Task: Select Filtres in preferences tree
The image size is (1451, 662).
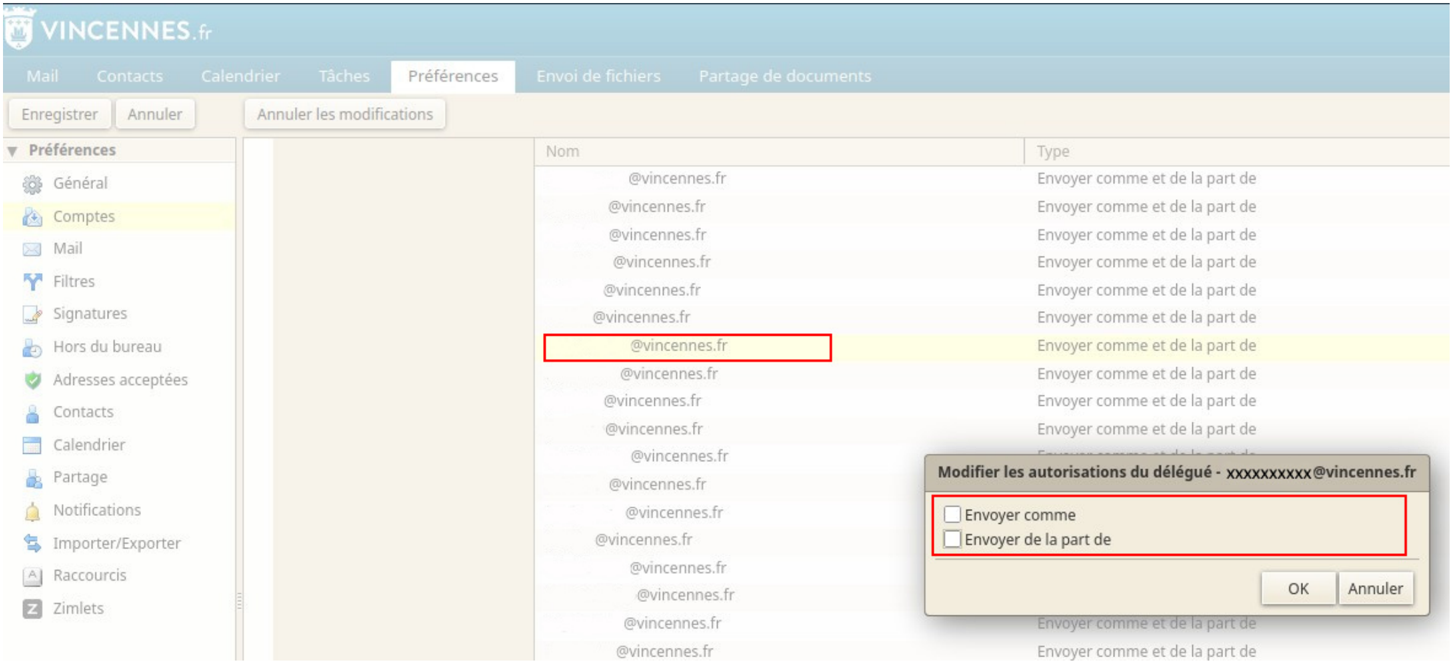Action: point(74,282)
